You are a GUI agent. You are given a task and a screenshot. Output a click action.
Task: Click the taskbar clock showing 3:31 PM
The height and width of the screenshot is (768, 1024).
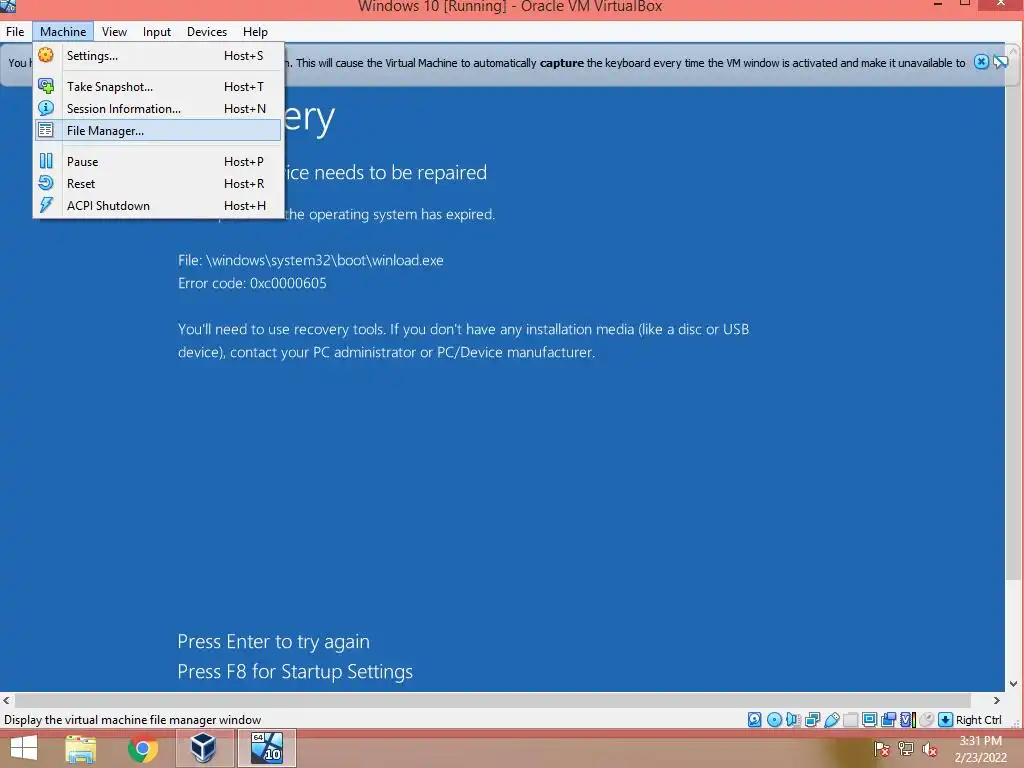tap(980, 749)
